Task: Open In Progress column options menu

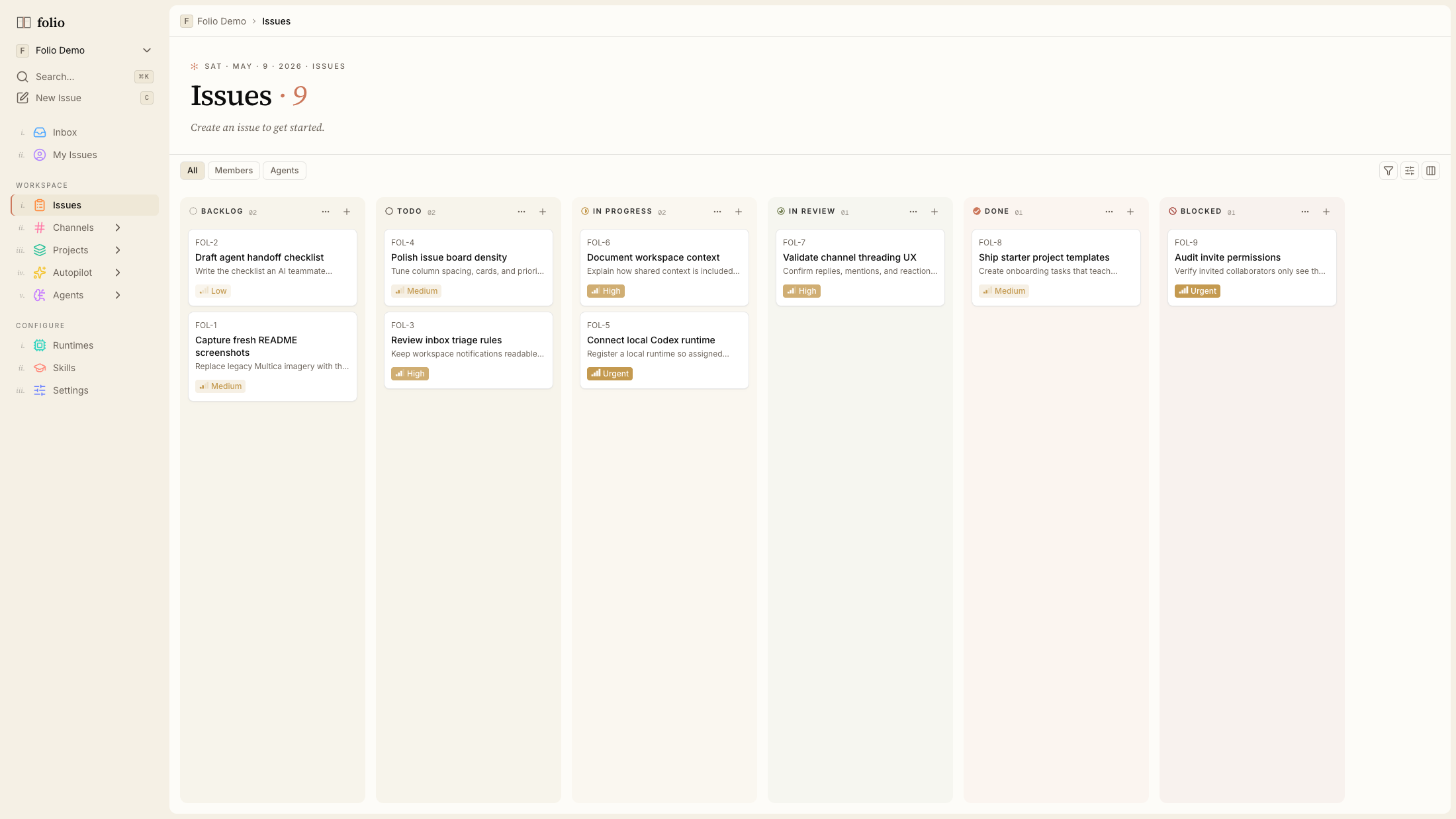Action: point(717,212)
